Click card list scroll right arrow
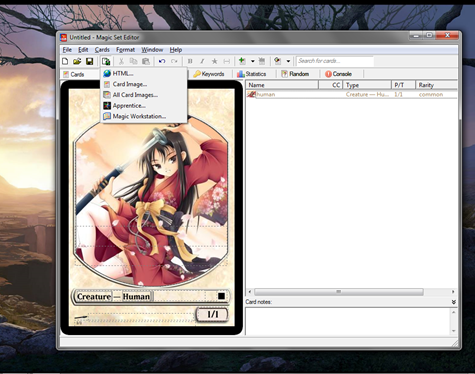Screen dimensions: 475x374 [x=453, y=292]
